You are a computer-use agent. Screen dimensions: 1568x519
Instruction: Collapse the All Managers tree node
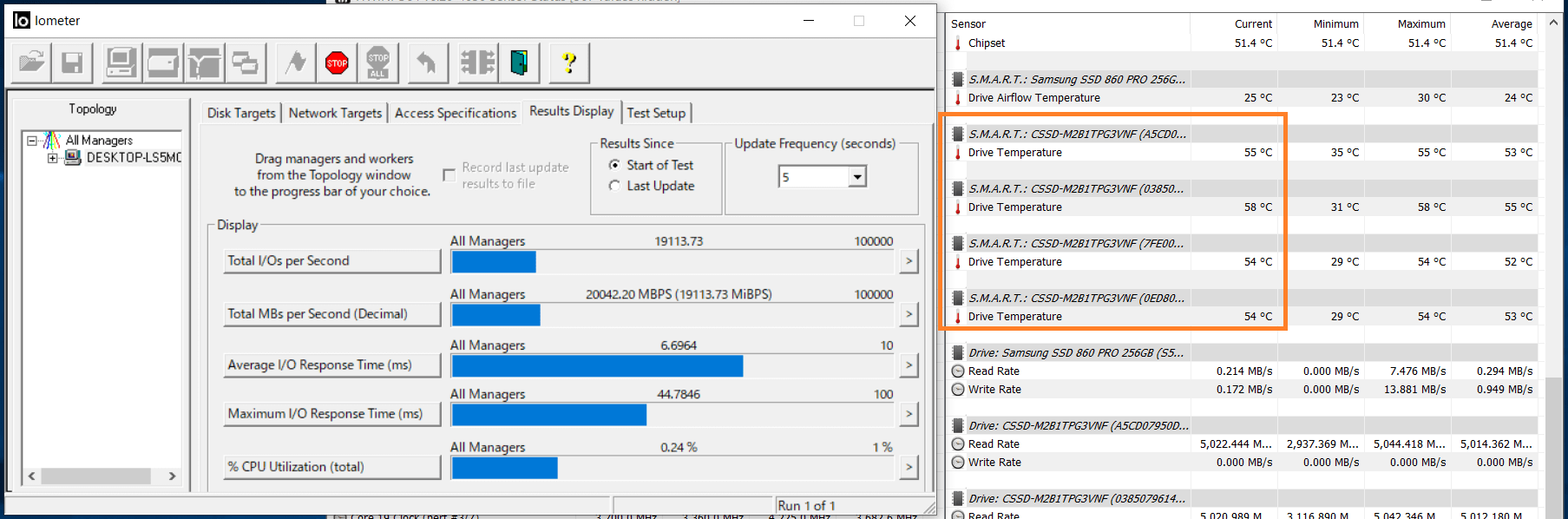(x=32, y=141)
